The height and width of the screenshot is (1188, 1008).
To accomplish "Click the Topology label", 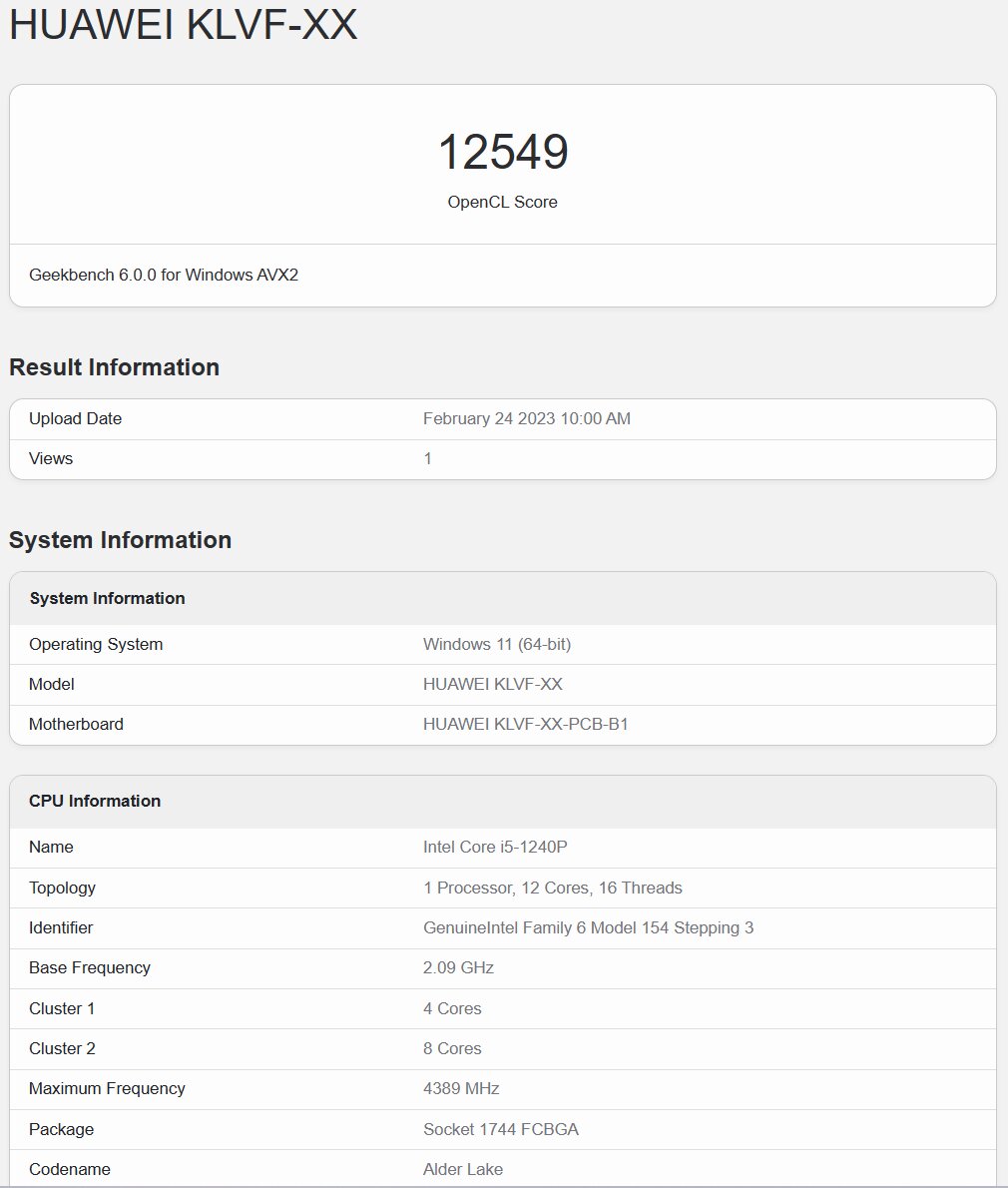I will coord(62,888).
